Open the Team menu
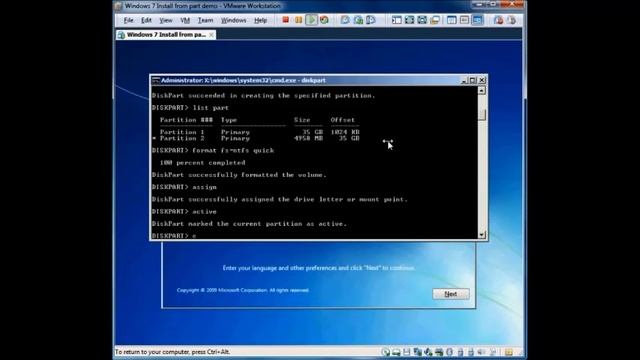The image size is (640, 360). click(205, 20)
